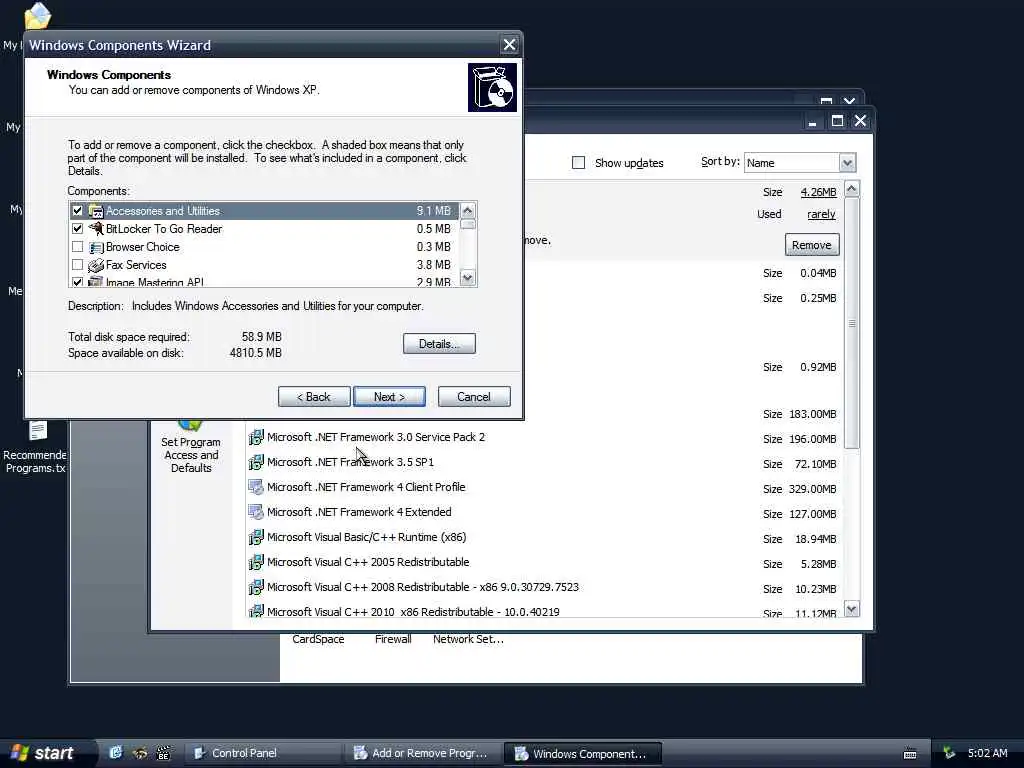Click the 4.26MB size link
This screenshot has height=768, width=1024.
pos(818,192)
